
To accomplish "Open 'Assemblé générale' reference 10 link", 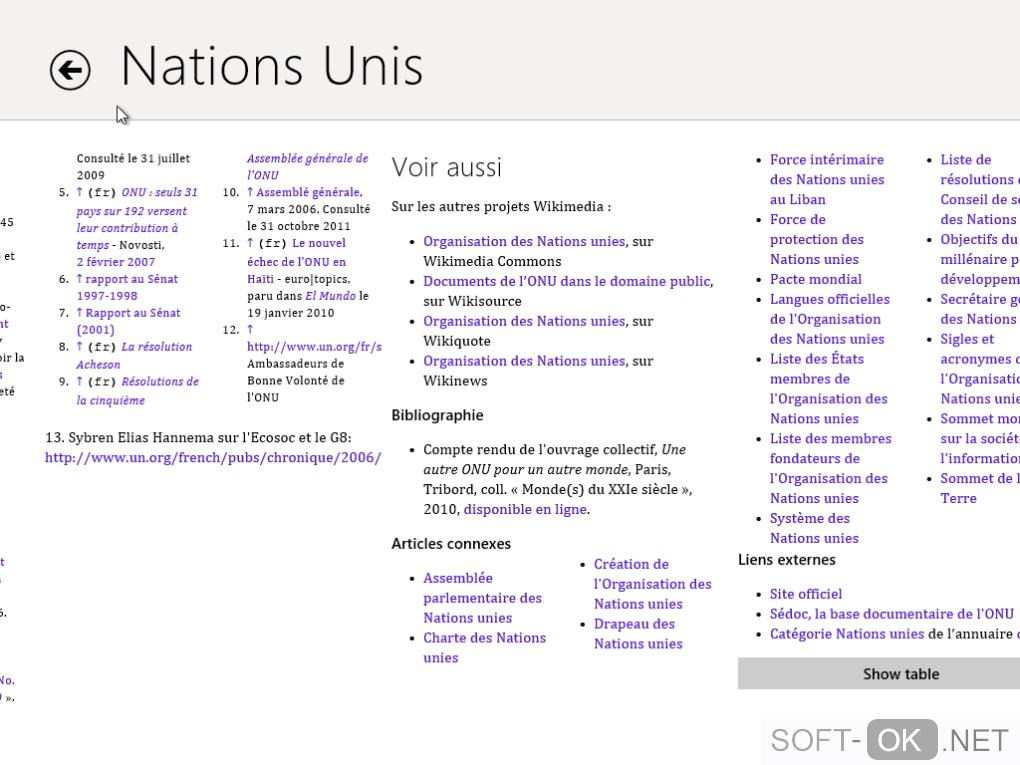I will click(309, 192).
